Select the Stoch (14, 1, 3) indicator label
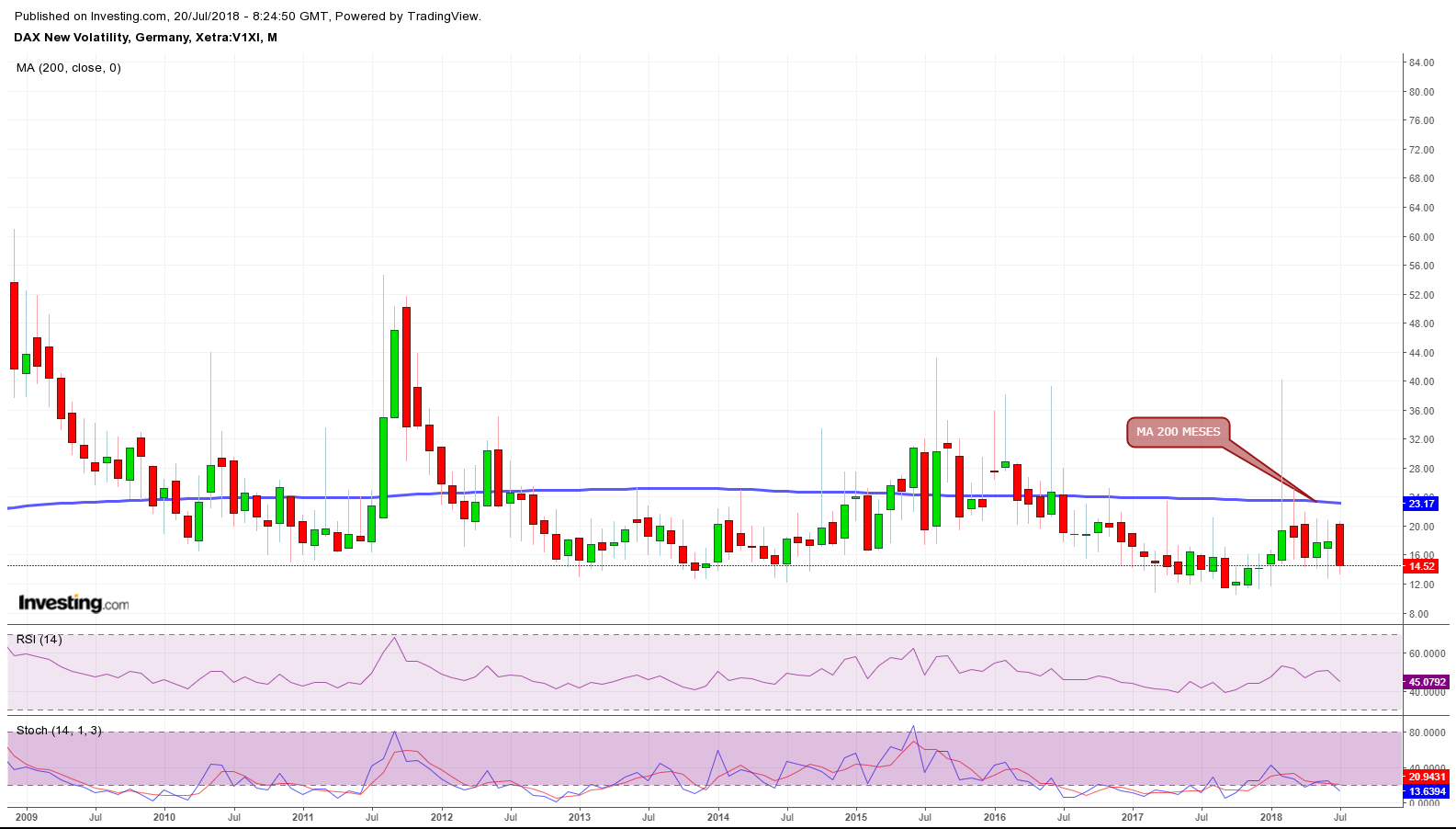 (x=59, y=731)
